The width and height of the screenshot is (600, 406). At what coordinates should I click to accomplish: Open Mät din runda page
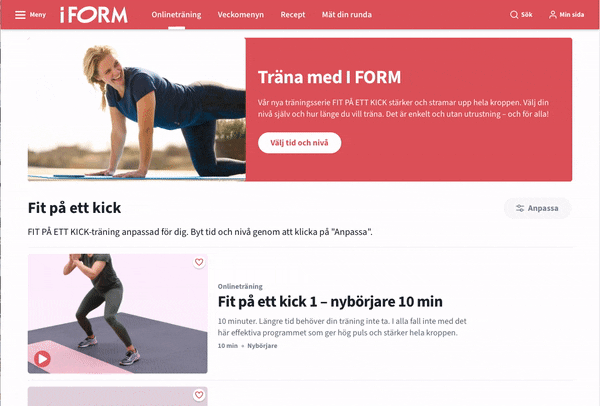tap(347, 15)
